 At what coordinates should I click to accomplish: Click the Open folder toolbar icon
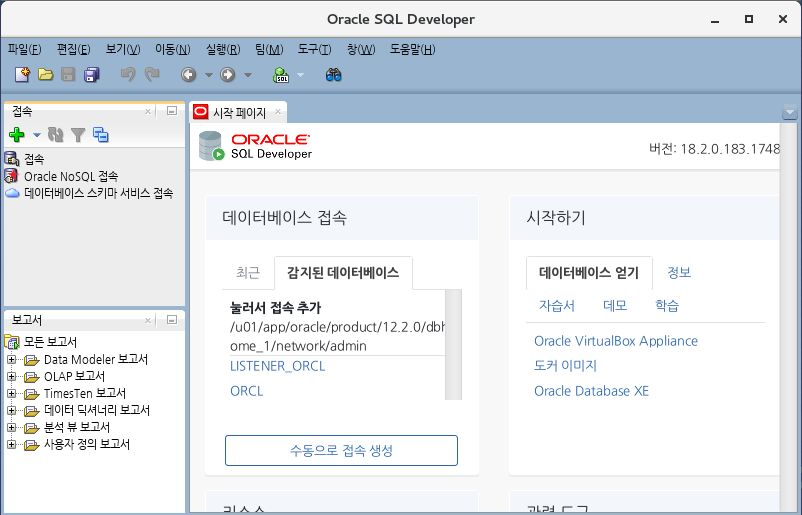[x=46, y=75]
